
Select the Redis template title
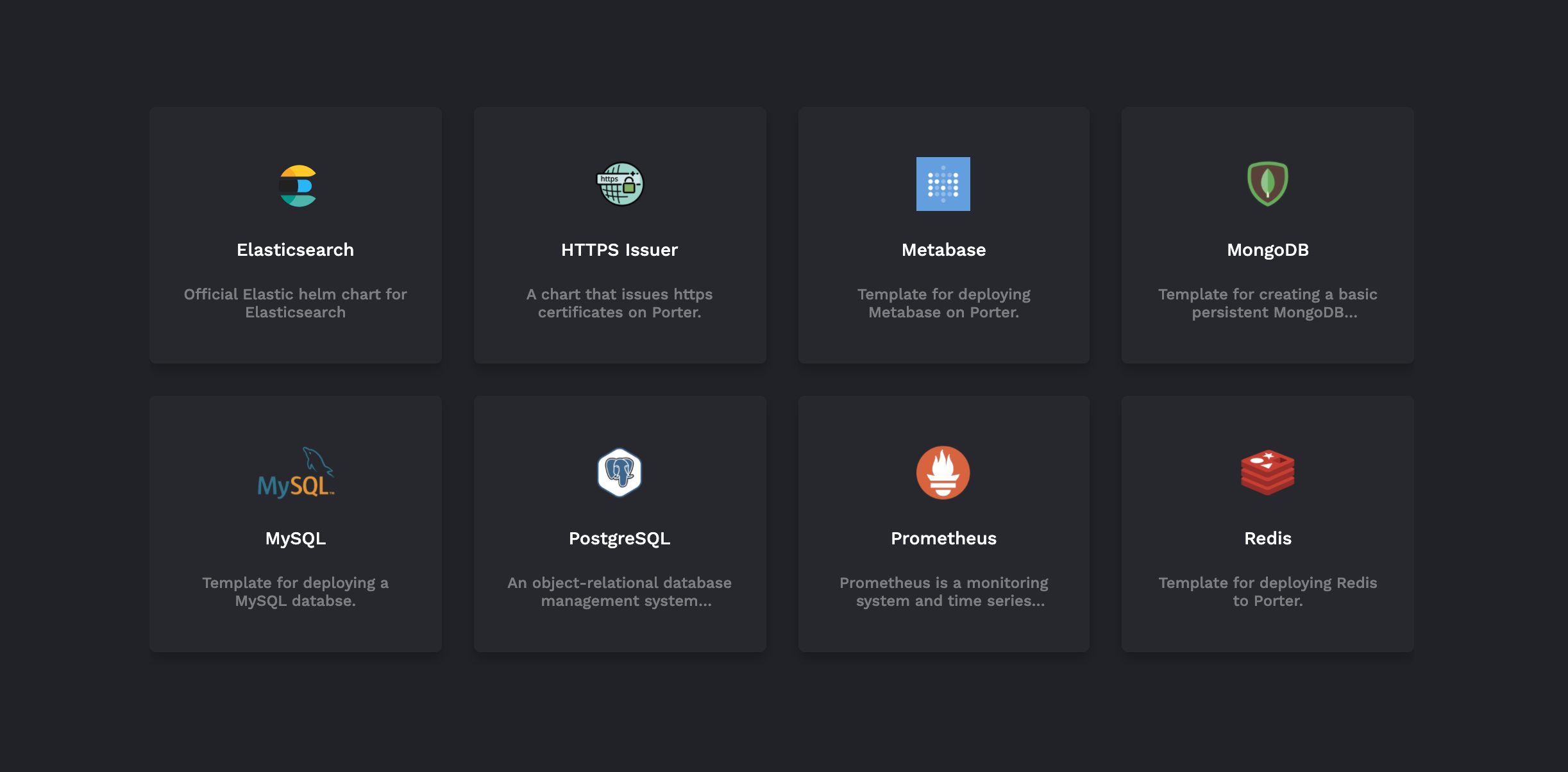tap(1268, 539)
